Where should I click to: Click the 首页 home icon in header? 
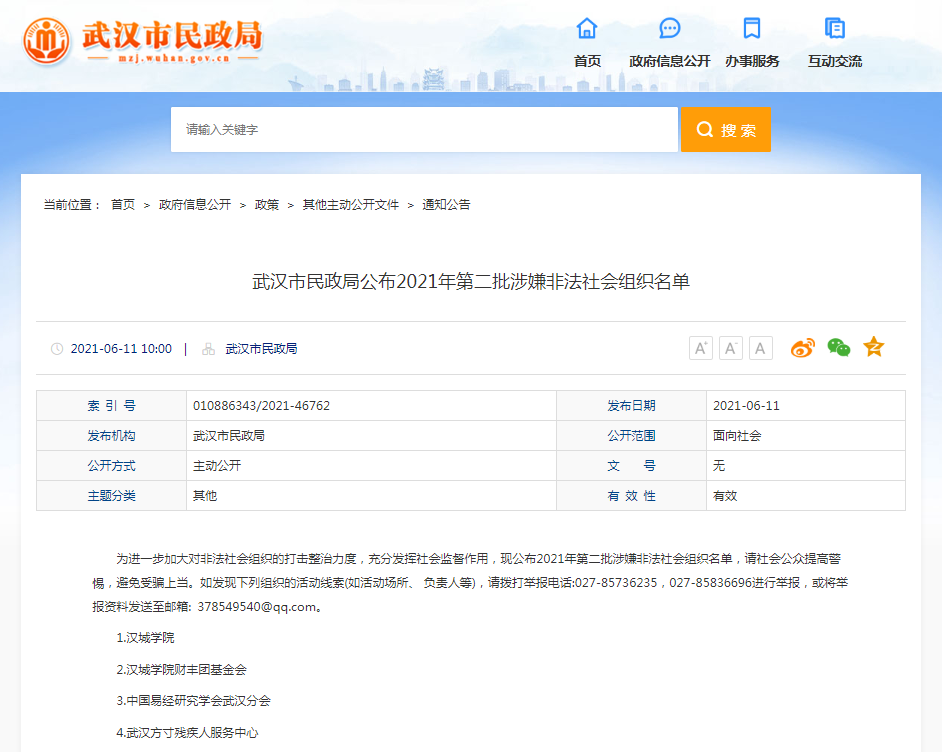(587, 28)
